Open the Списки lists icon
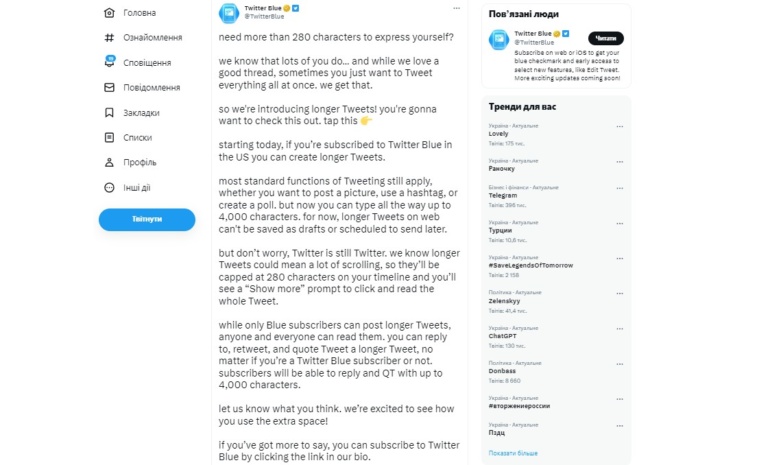 (109, 137)
